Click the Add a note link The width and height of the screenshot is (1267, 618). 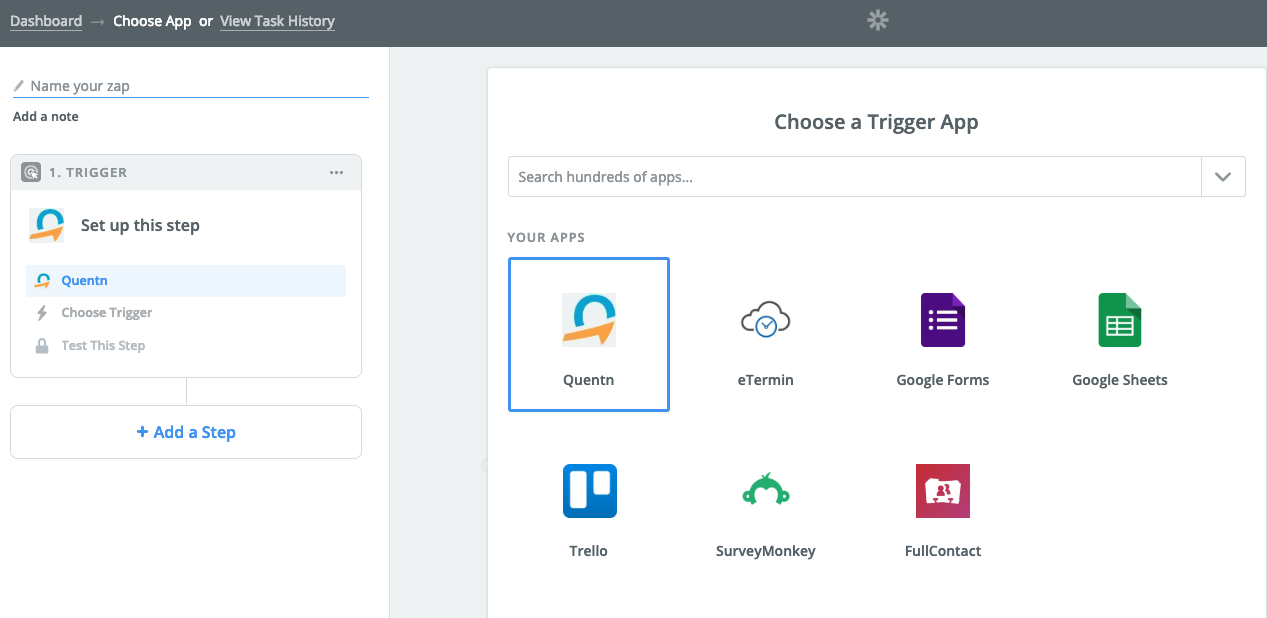pos(46,117)
